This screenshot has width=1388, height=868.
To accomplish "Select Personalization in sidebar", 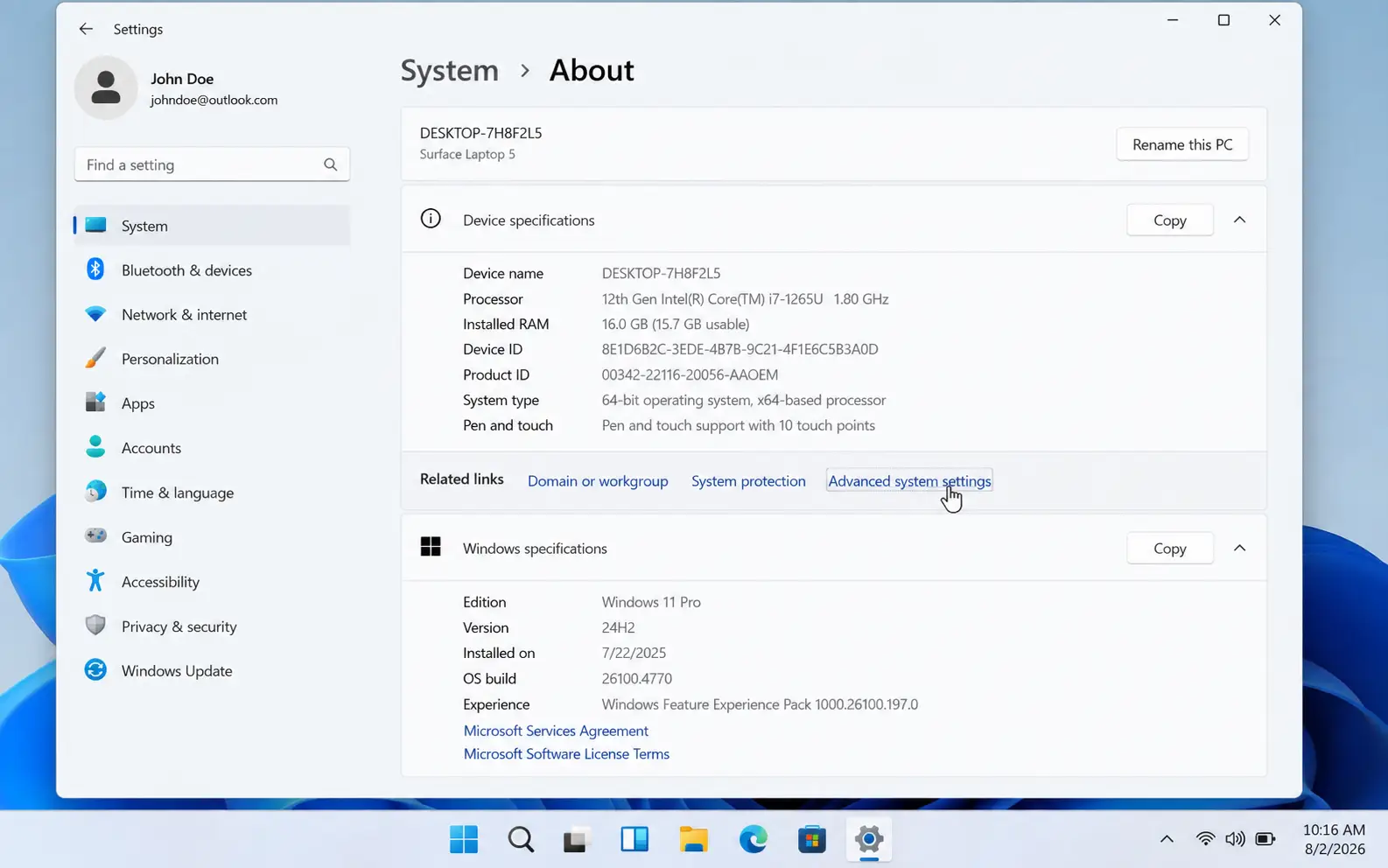I will (212, 359).
